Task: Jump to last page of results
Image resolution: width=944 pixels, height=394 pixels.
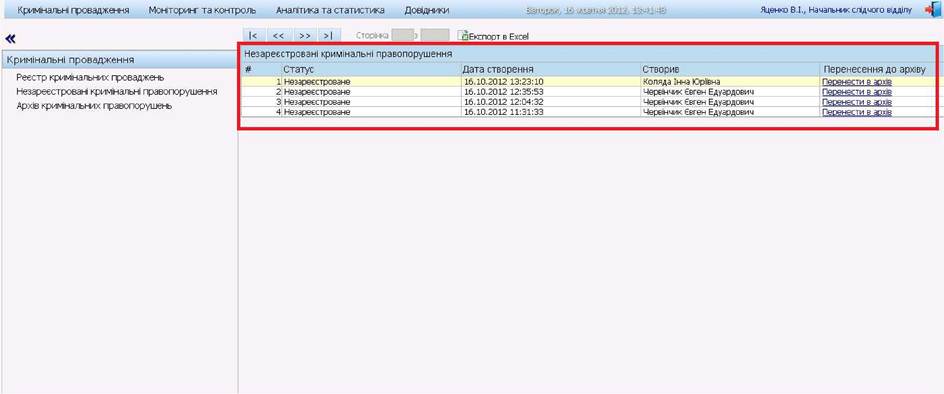Action: (329, 36)
